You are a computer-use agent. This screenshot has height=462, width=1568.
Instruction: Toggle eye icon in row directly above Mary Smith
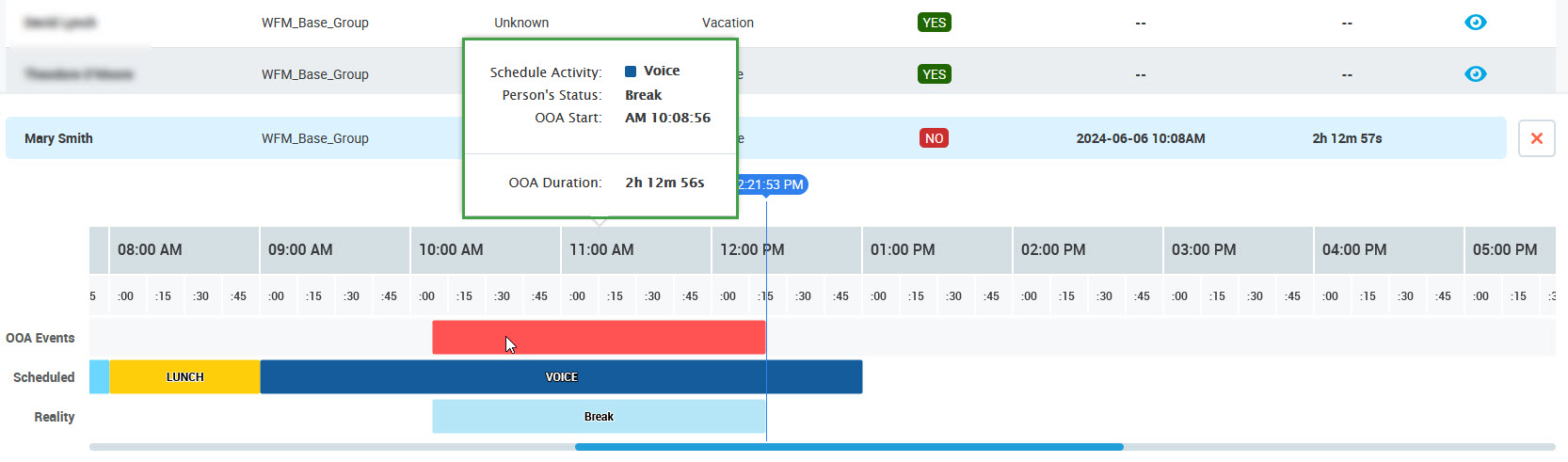[1475, 74]
